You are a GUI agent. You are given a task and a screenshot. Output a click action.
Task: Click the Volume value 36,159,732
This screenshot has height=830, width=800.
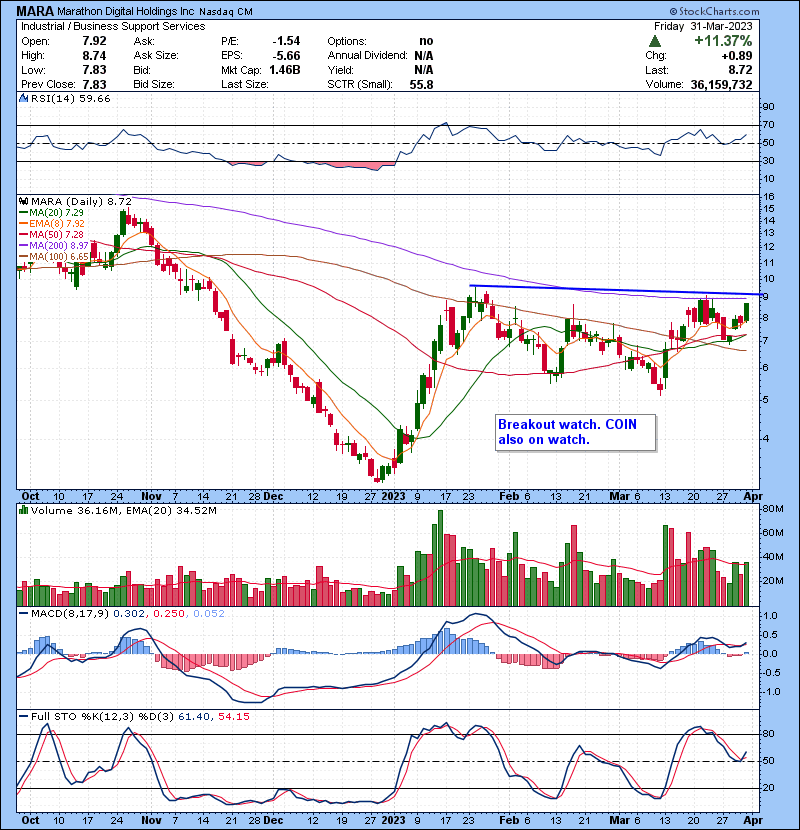[721, 84]
